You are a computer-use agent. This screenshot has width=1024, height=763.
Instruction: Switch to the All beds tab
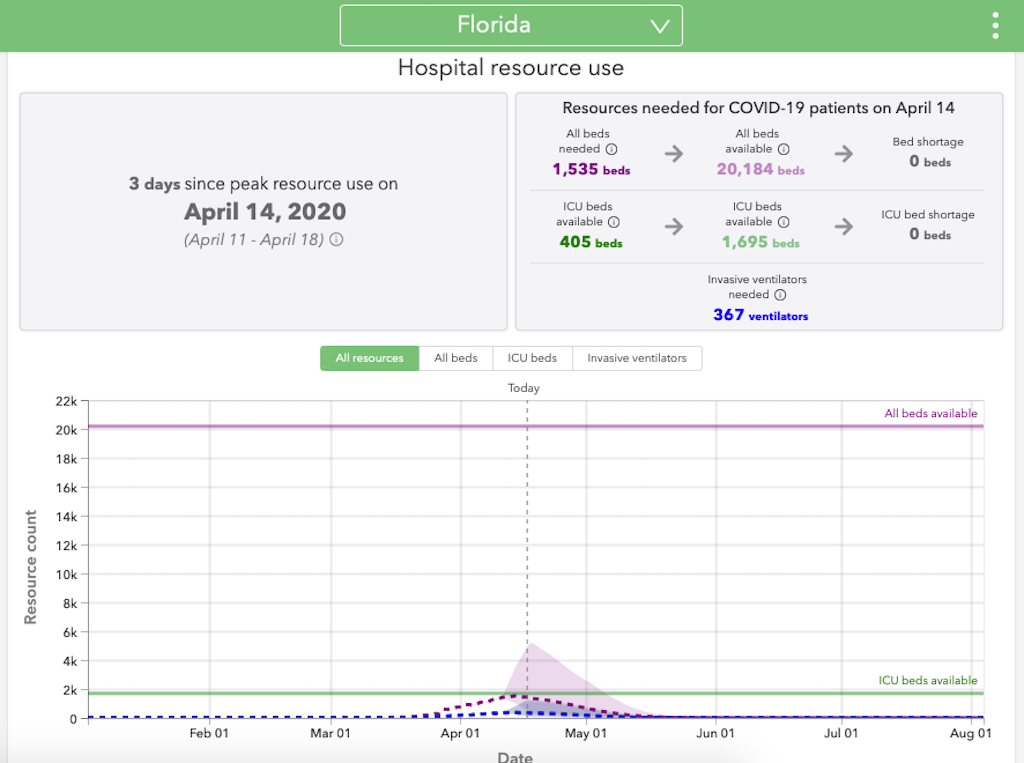[x=456, y=358]
